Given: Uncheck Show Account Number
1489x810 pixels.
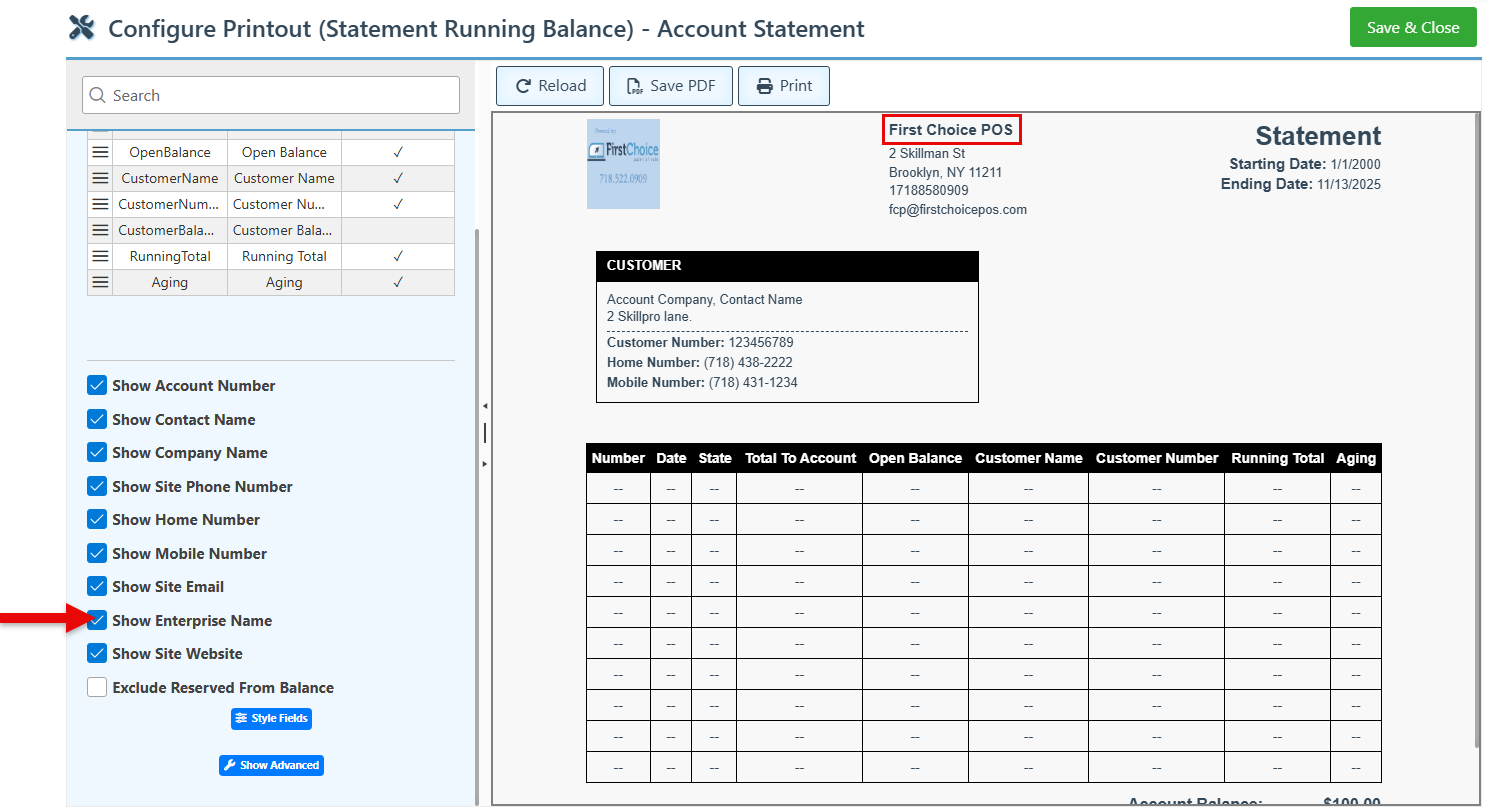Looking at the screenshot, I should (x=97, y=386).
